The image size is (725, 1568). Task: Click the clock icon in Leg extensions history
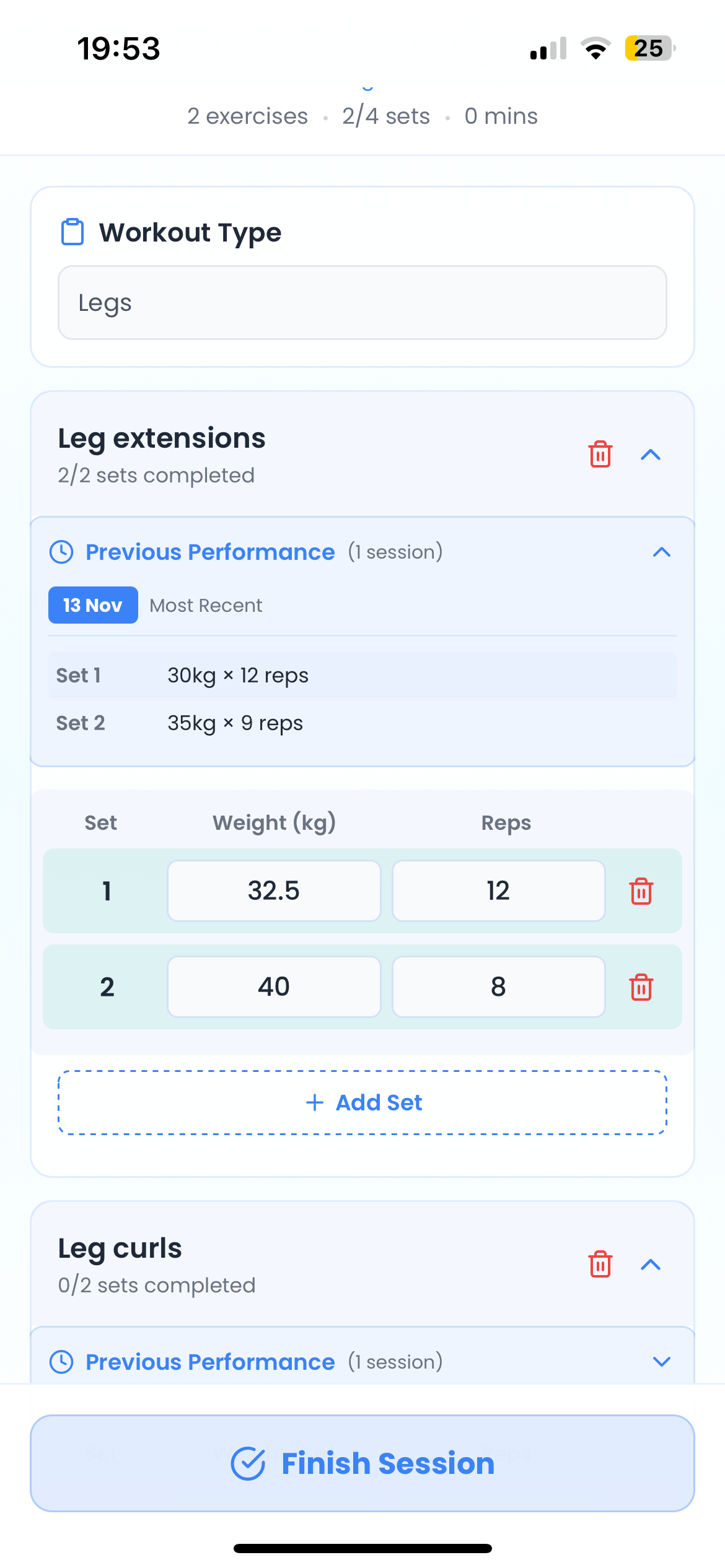pyautogui.click(x=61, y=552)
